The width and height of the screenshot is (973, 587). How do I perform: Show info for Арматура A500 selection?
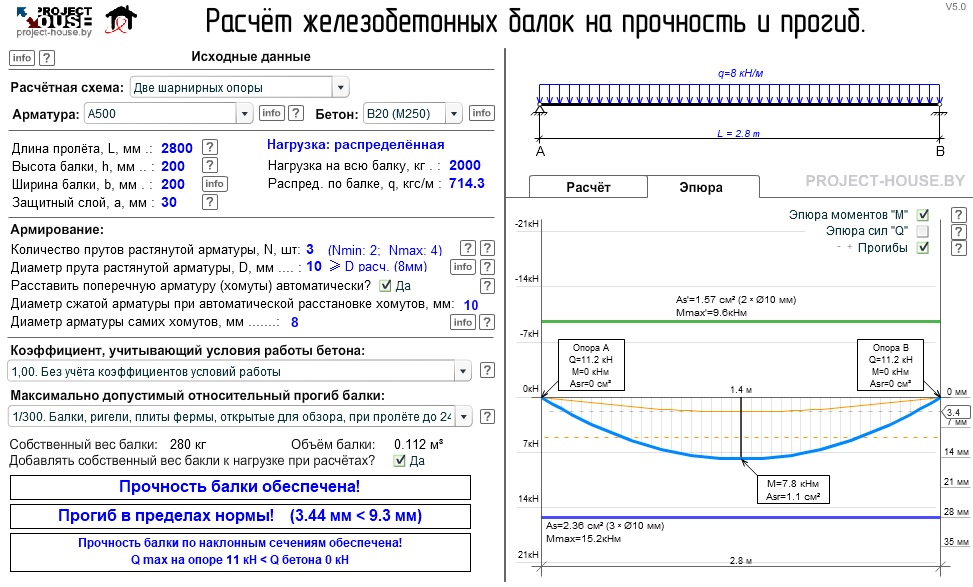(x=271, y=113)
